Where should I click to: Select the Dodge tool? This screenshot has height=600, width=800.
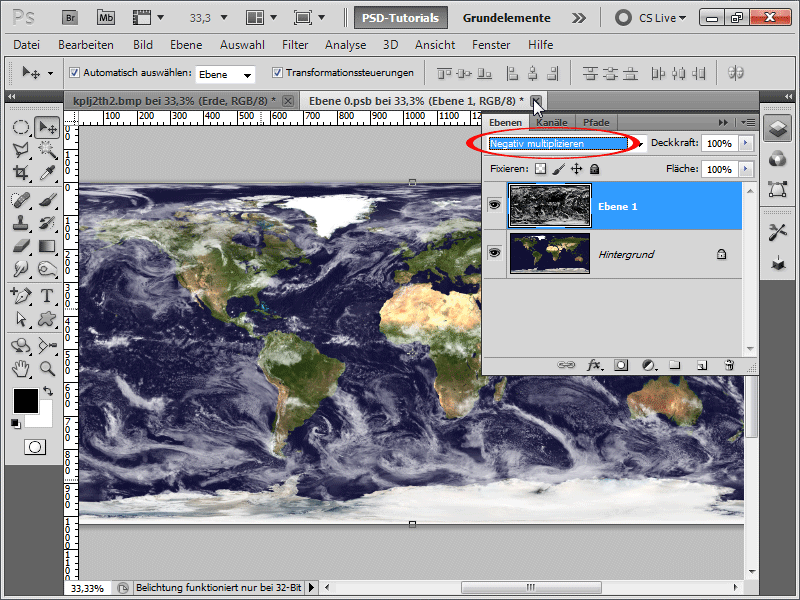pos(47,269)
